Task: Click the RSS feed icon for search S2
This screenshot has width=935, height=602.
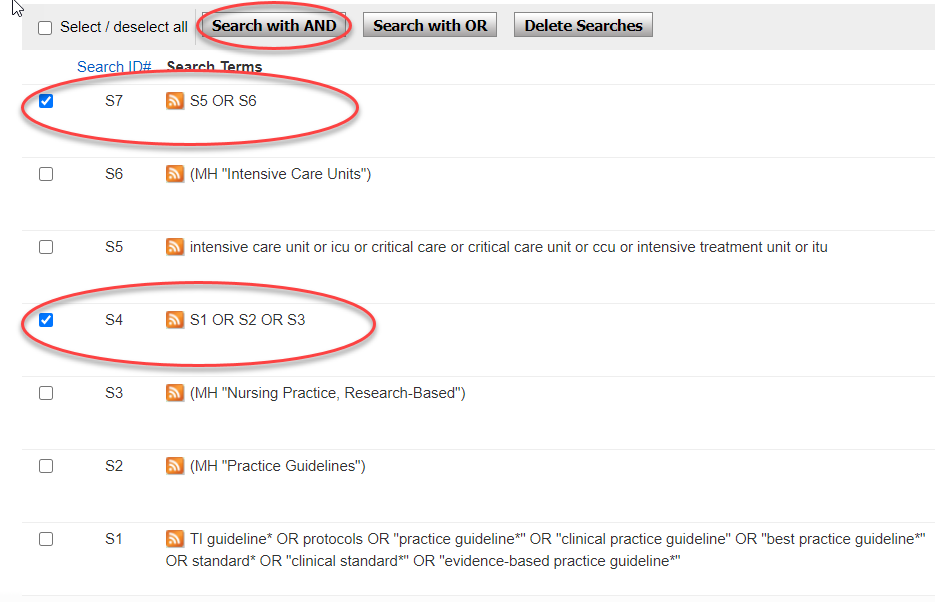Action: point(175,466)
